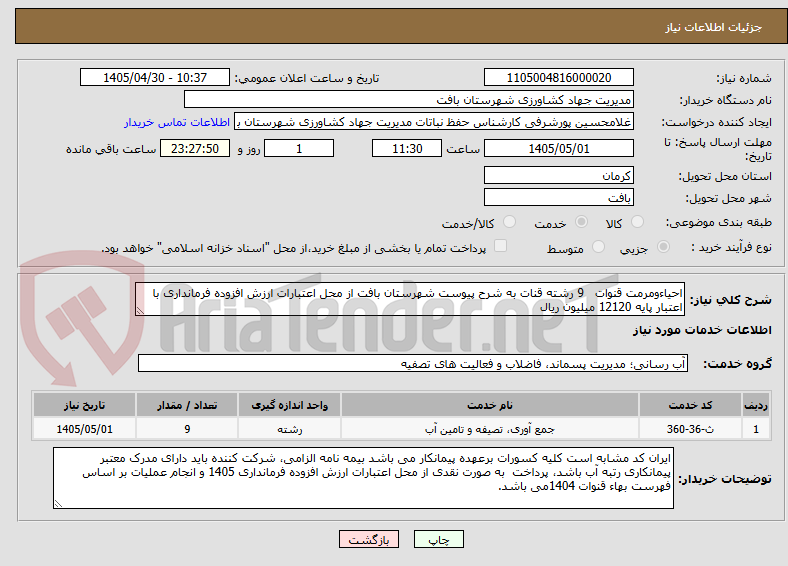Image resolution: width=788 pixels, height=566 pixels.
Task: Click the deadline date field 1405/05/01
Action: [558, 148]
